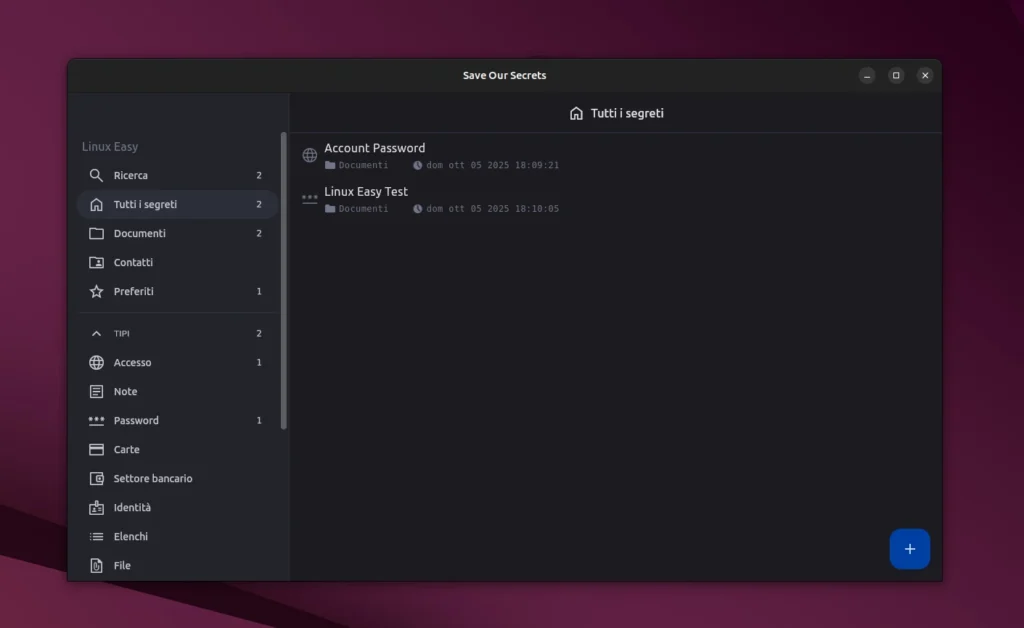Click the Settore bancario icon
1024x628 pixels.
tap(97, 478)
